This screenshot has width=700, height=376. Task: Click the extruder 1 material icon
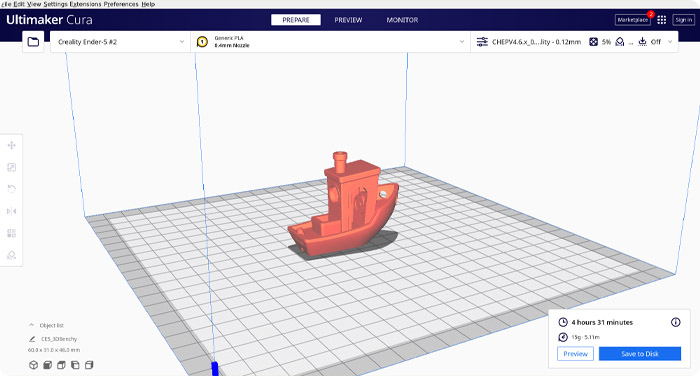[202, 42]
